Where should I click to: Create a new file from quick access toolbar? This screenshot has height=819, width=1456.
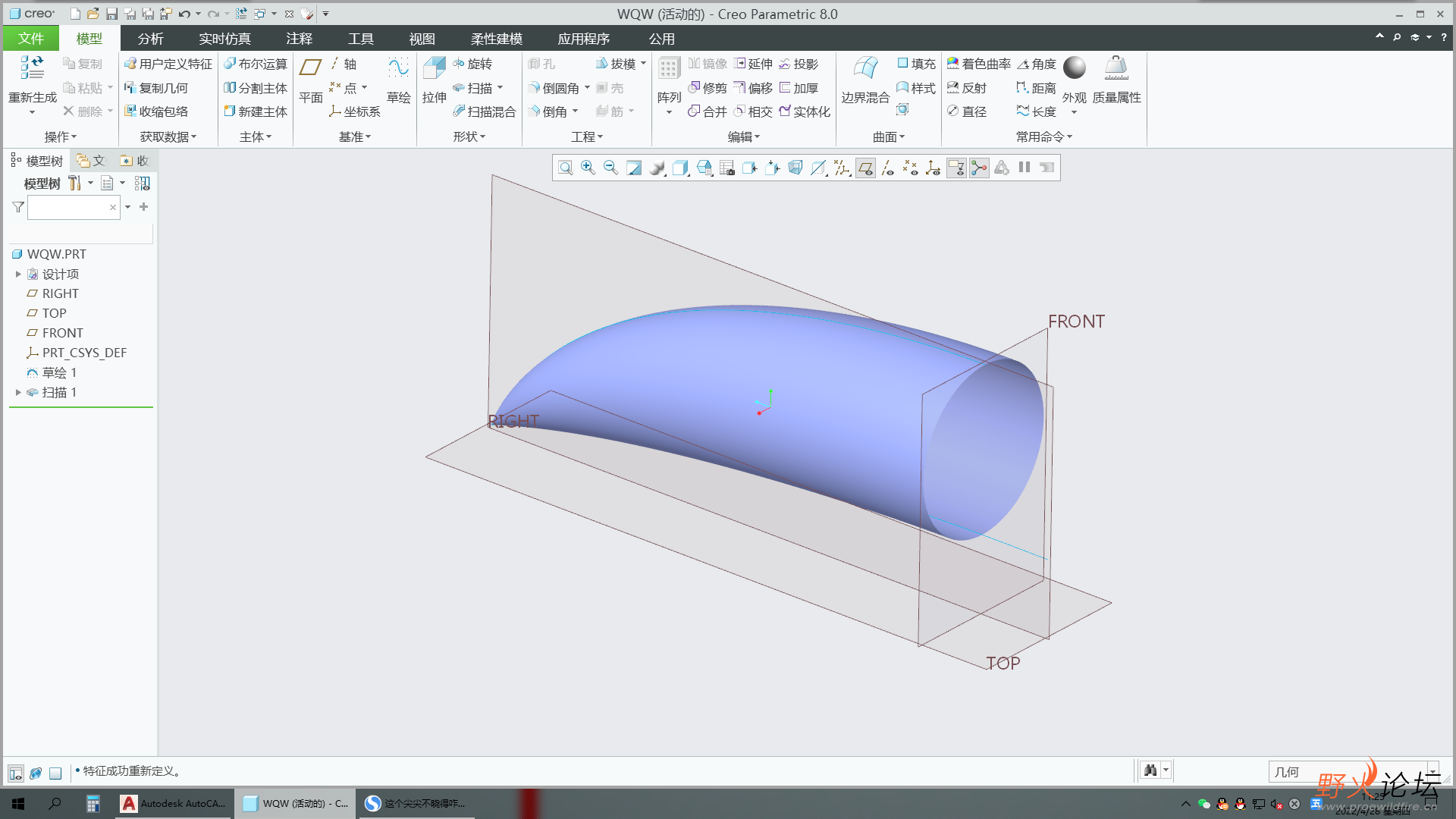pyautogui.click(x=75, y=14)
